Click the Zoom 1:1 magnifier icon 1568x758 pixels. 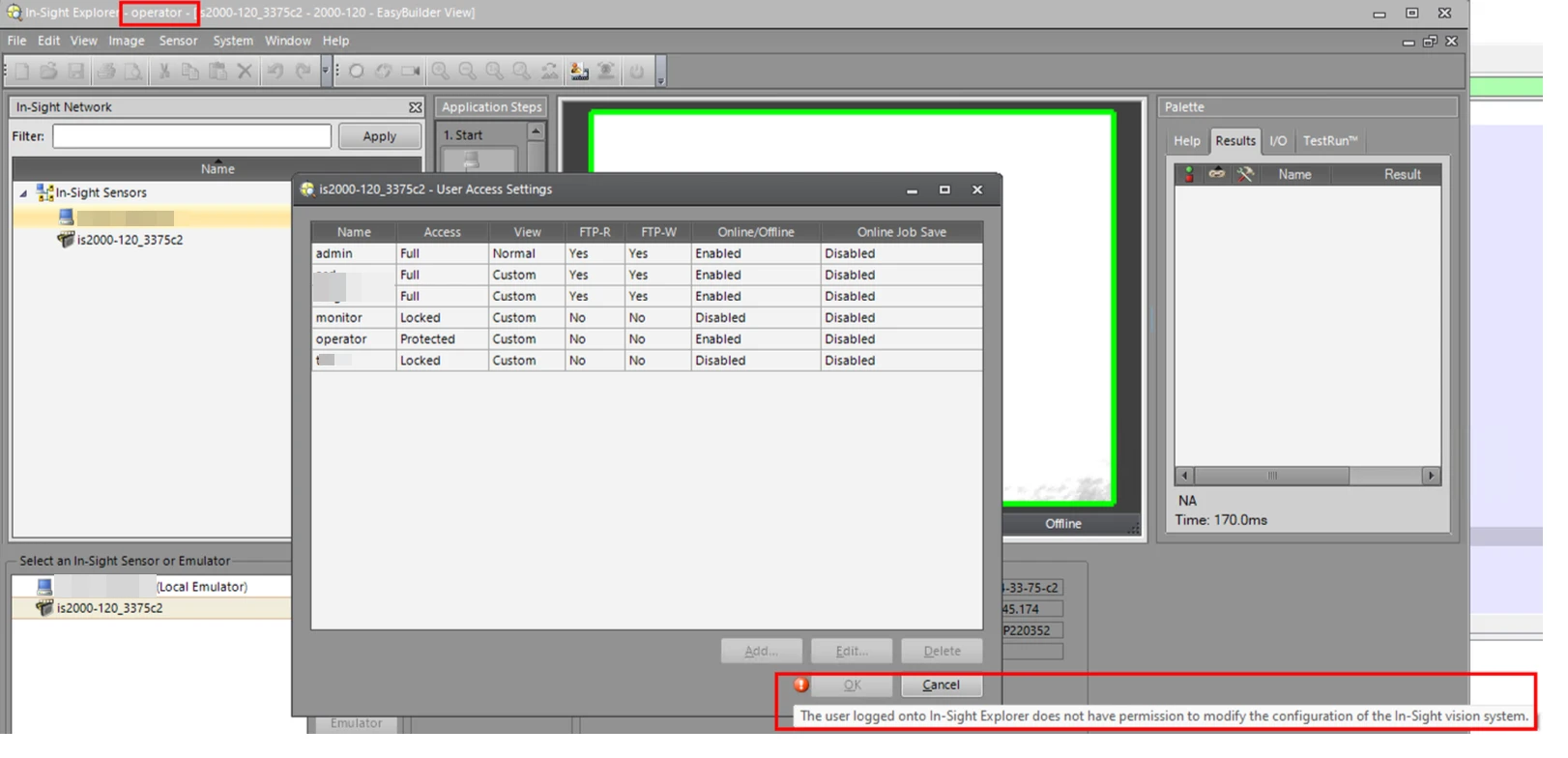pyautogui.click(x=495, y=72)
